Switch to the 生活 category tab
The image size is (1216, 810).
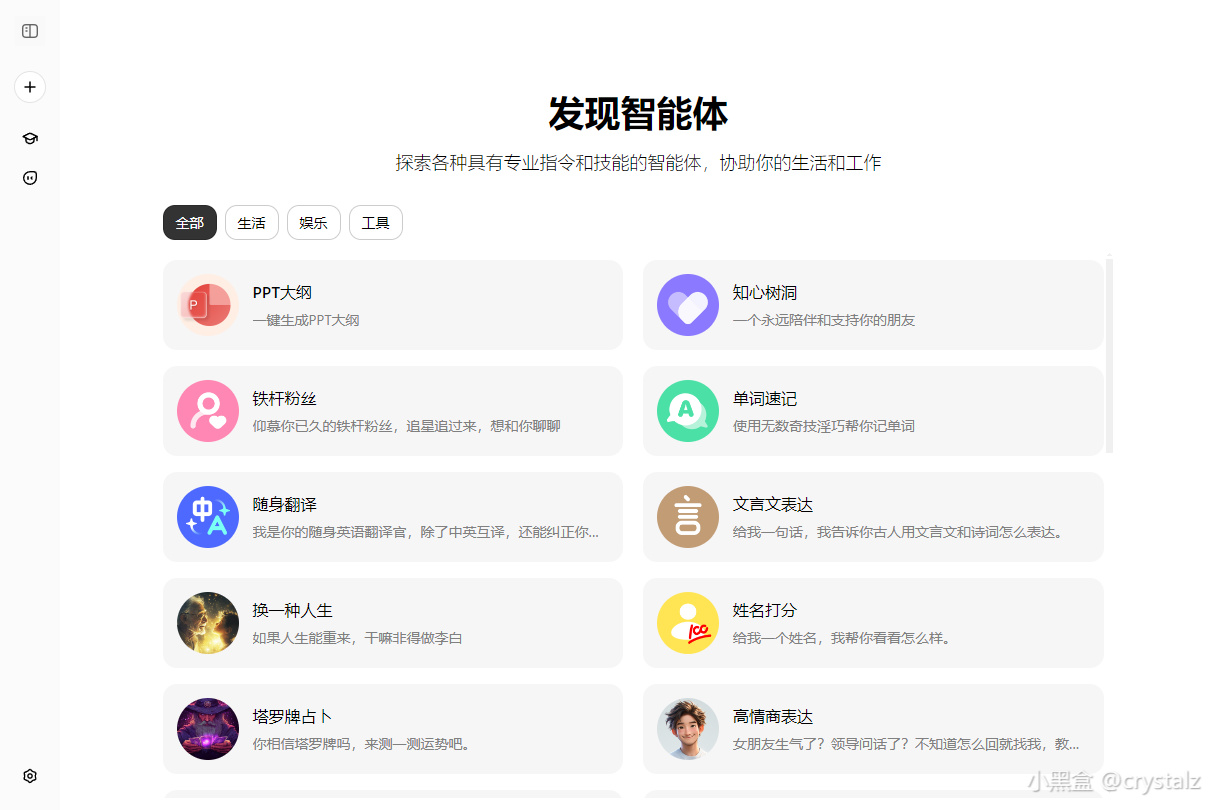(251, 222)
